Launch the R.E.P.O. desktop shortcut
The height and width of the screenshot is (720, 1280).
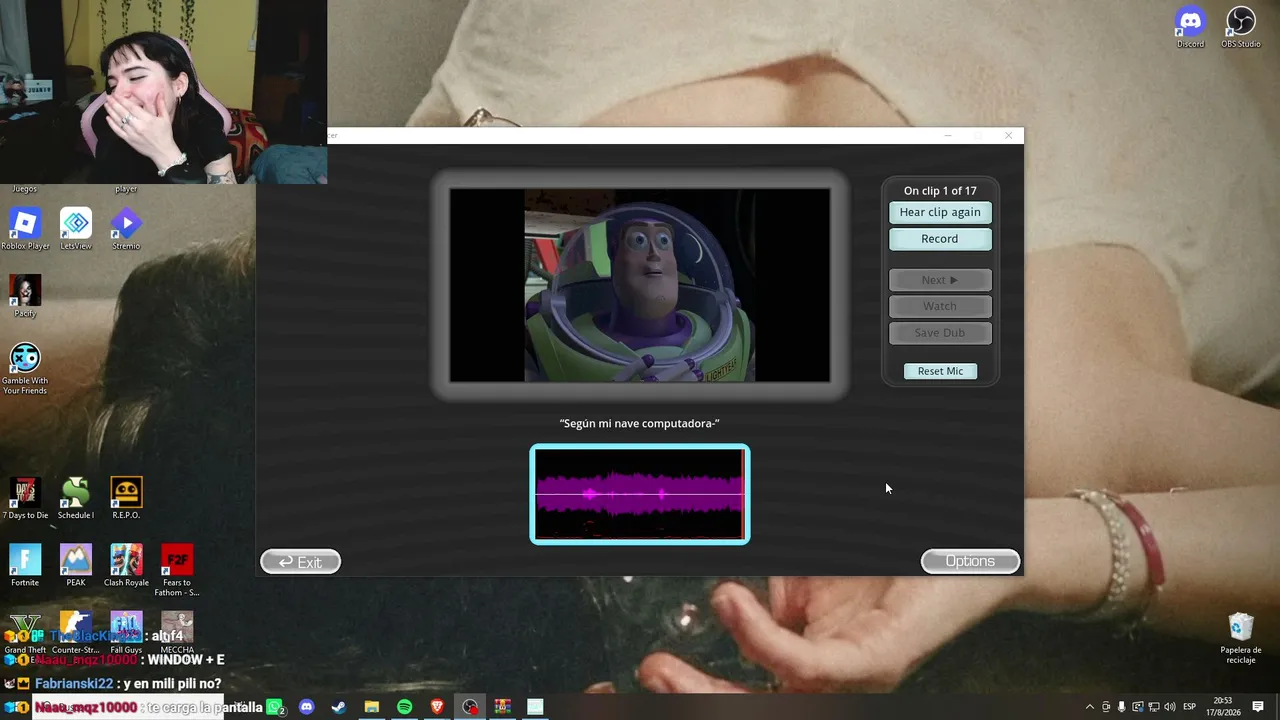[x=126, y=498]
